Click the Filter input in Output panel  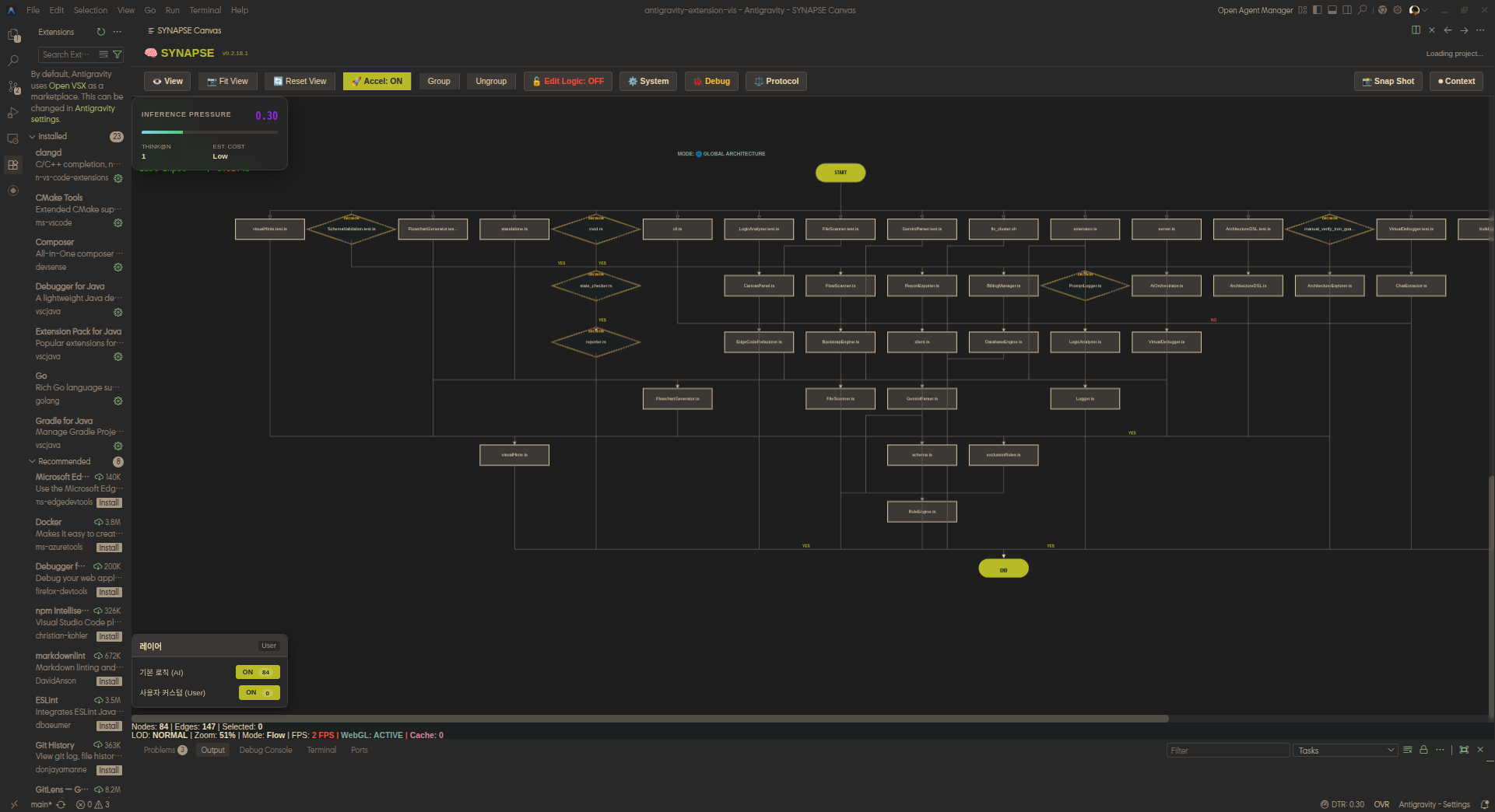(x=1227, y=751)
